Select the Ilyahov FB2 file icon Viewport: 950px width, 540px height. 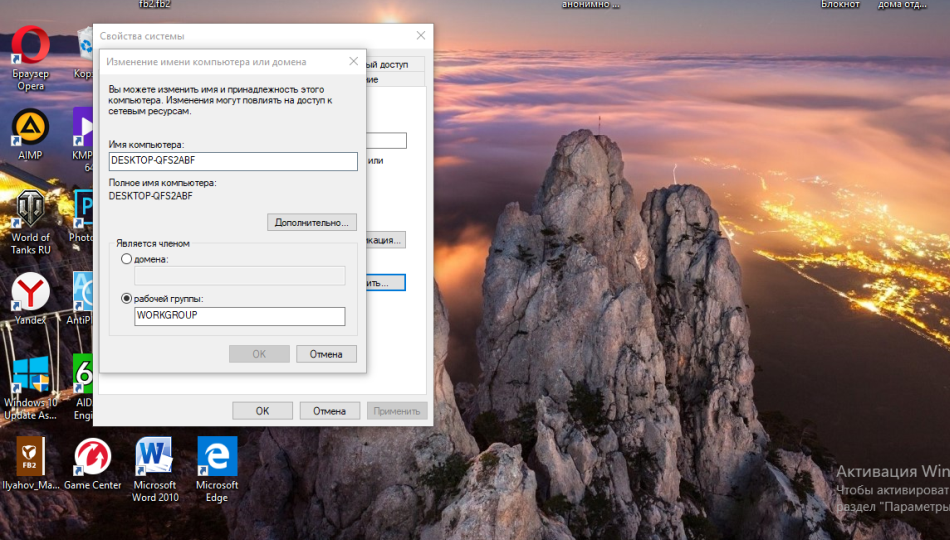pos(30,458)
